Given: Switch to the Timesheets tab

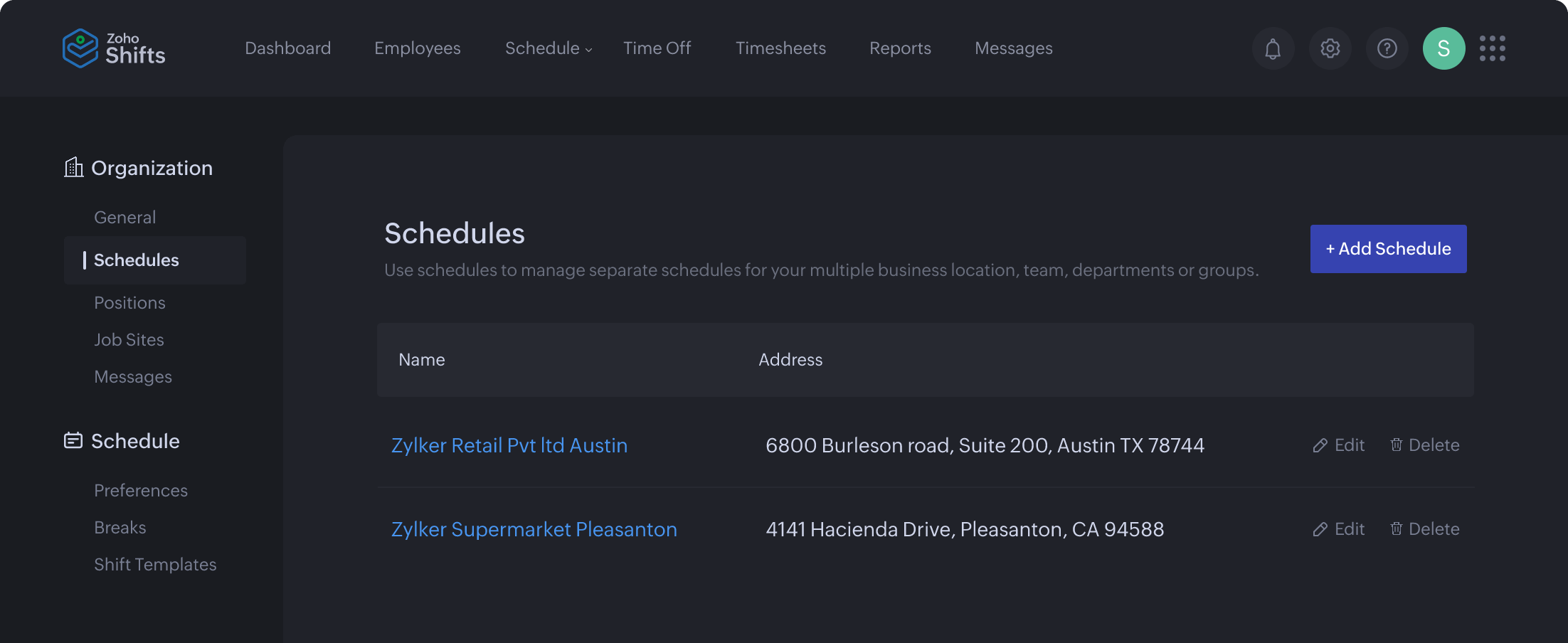Looking at the screenshot, I should (x=780, y=48).
